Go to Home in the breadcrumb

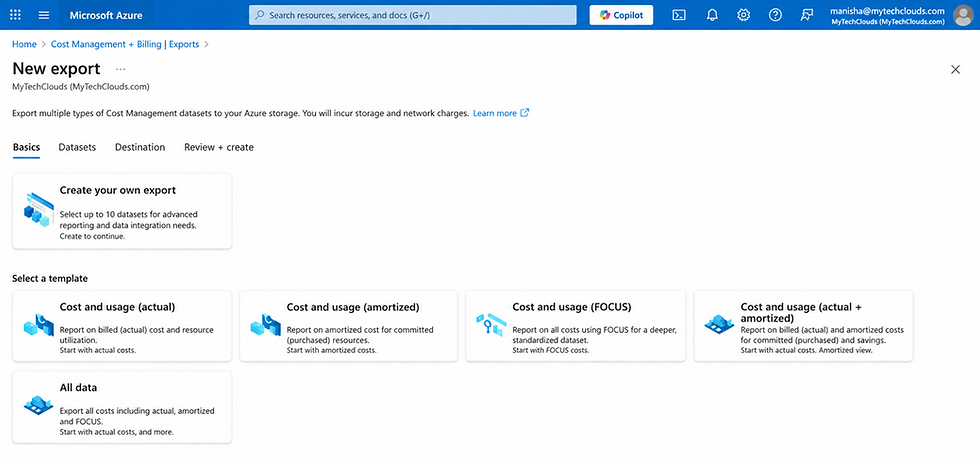pyautogui.click(x=24, y=44)
